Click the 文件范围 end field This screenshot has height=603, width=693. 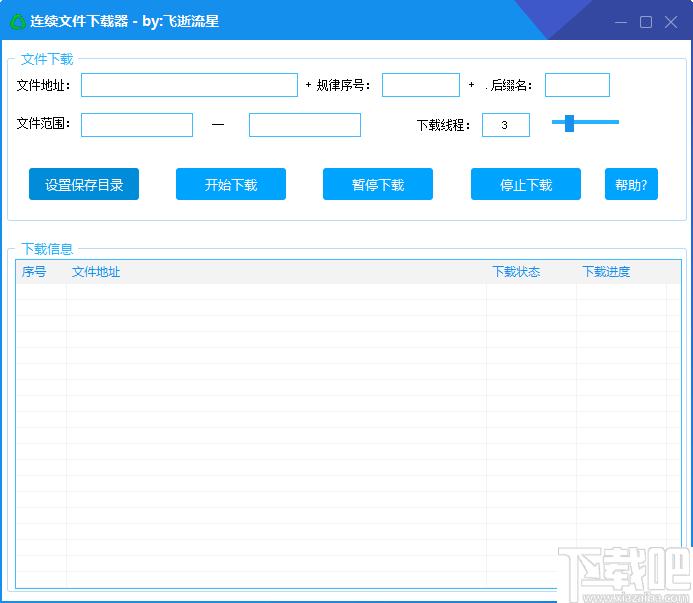tap(305, 125)
